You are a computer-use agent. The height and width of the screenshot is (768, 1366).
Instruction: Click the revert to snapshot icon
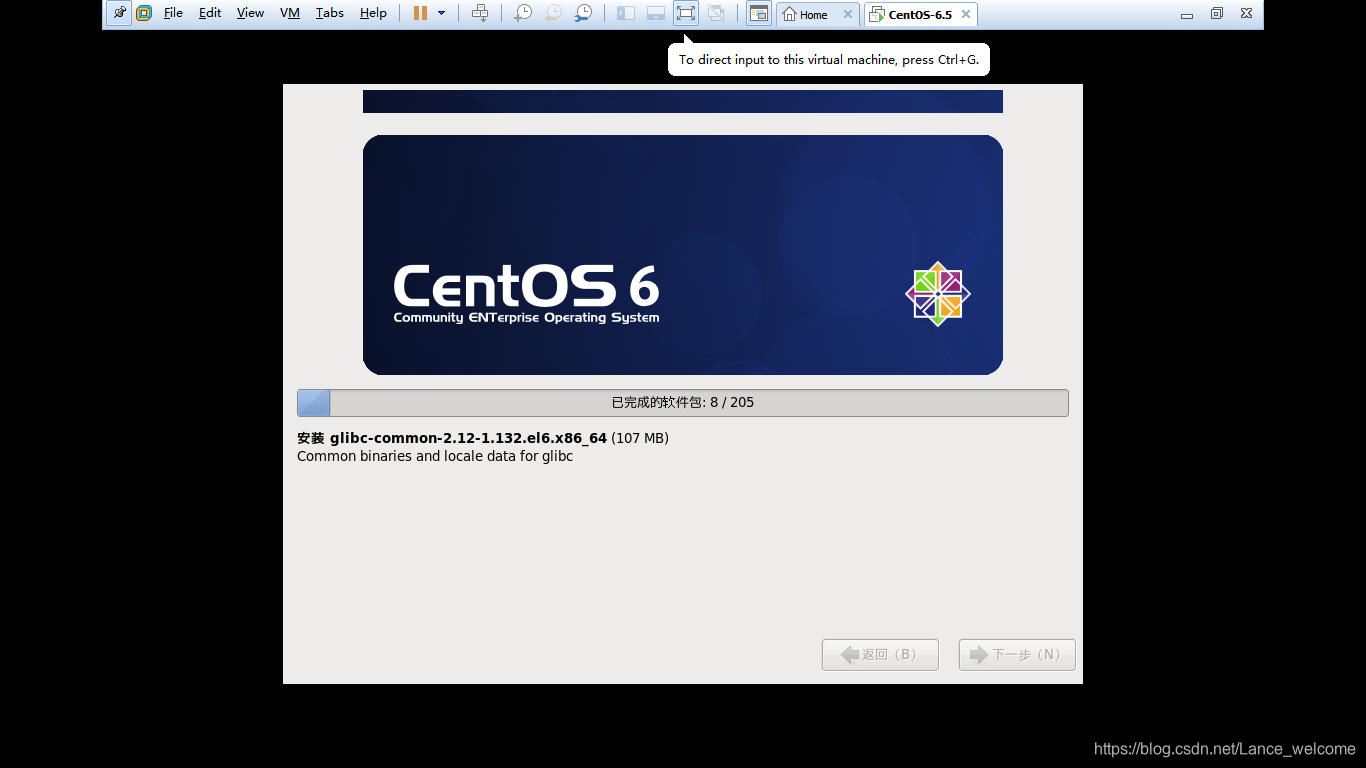553,14
